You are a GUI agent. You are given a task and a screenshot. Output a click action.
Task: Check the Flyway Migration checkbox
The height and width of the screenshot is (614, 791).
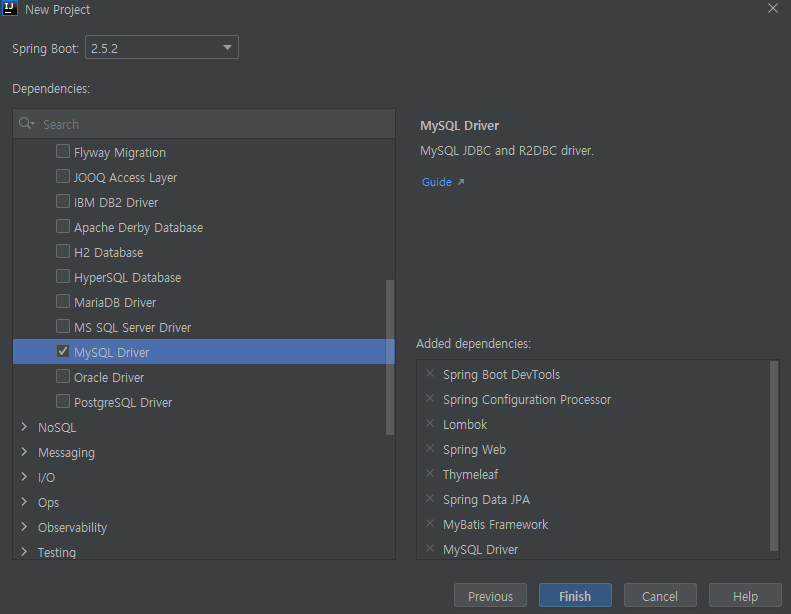[x=63, y=151]
